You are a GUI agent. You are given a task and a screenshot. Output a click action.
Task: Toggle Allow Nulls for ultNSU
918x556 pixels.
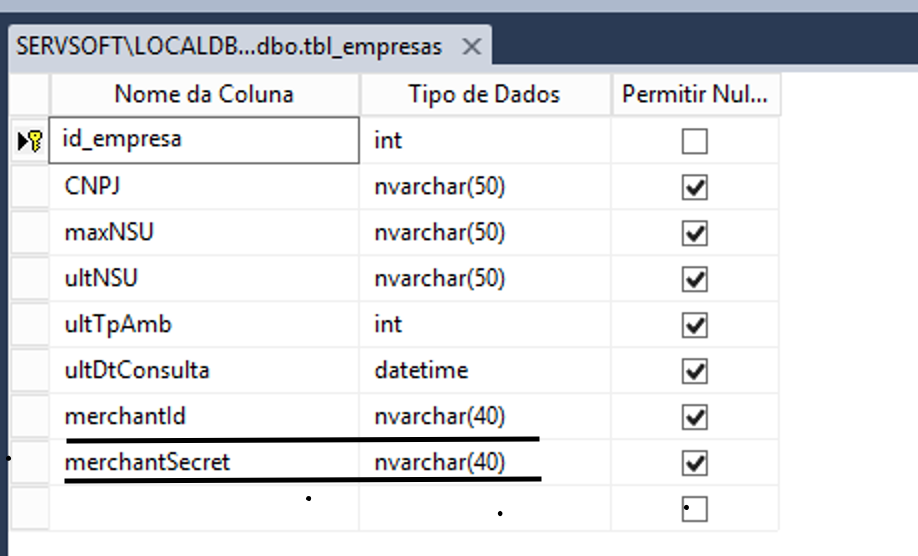pos(694,279)
